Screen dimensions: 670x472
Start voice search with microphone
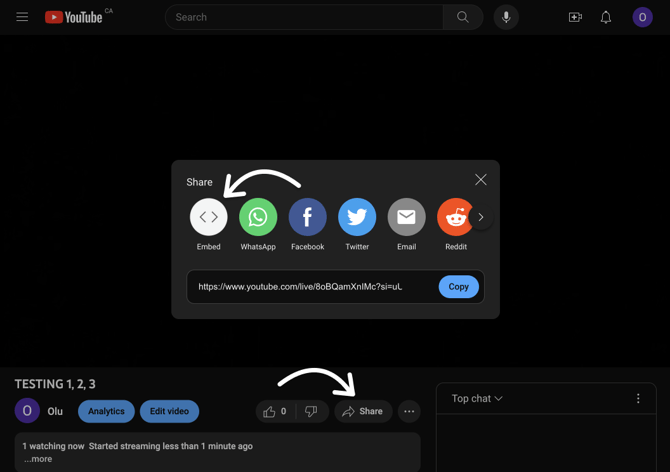click(x=506, y=17)
